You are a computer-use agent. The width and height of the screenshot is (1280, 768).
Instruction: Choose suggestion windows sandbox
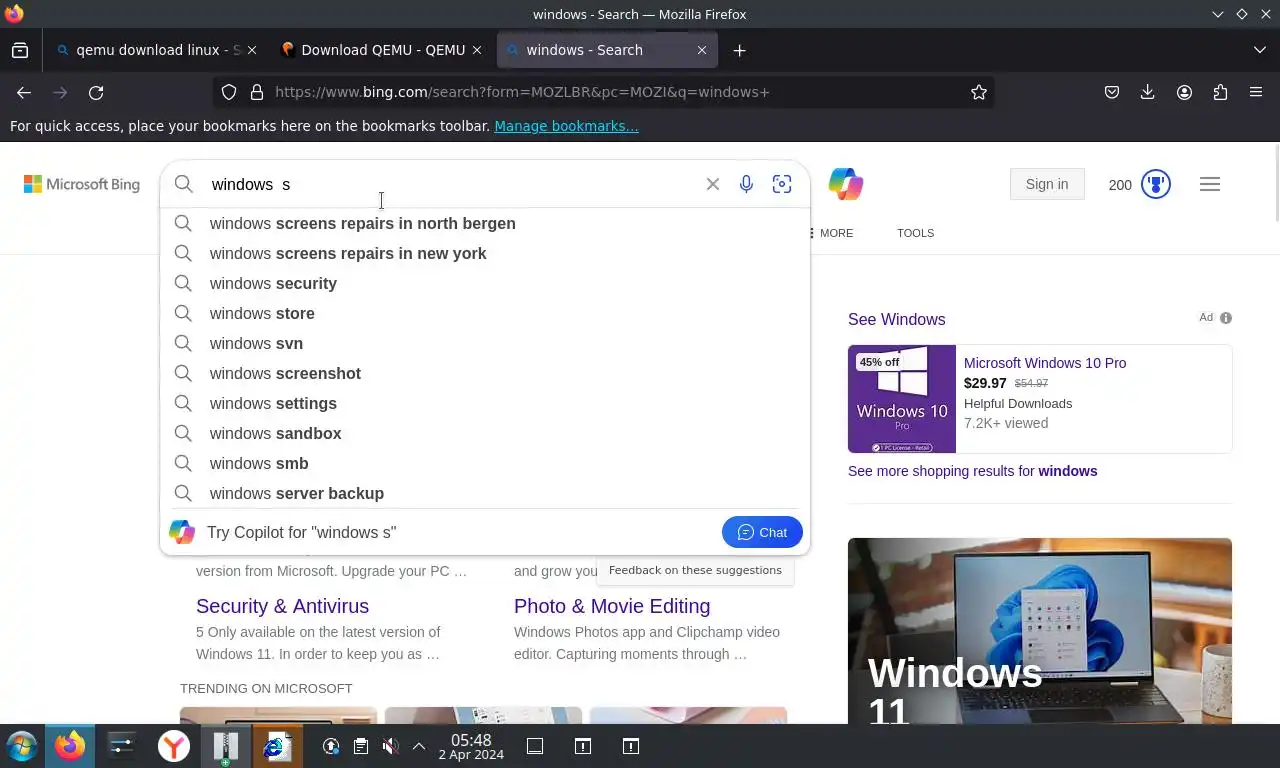tap(485, 433)
